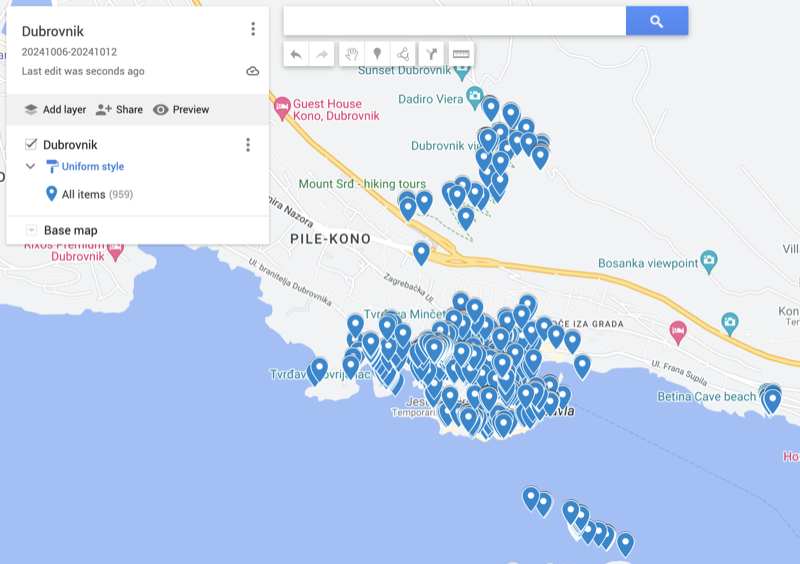Click the Share button
The image size is (800, 564).
point(119,110)
